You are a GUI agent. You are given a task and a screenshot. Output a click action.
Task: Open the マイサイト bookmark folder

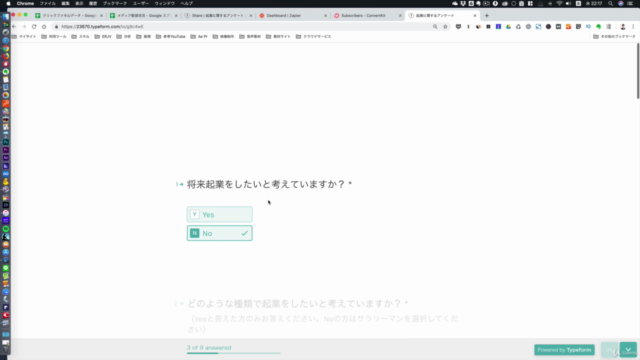click(24, 36)
